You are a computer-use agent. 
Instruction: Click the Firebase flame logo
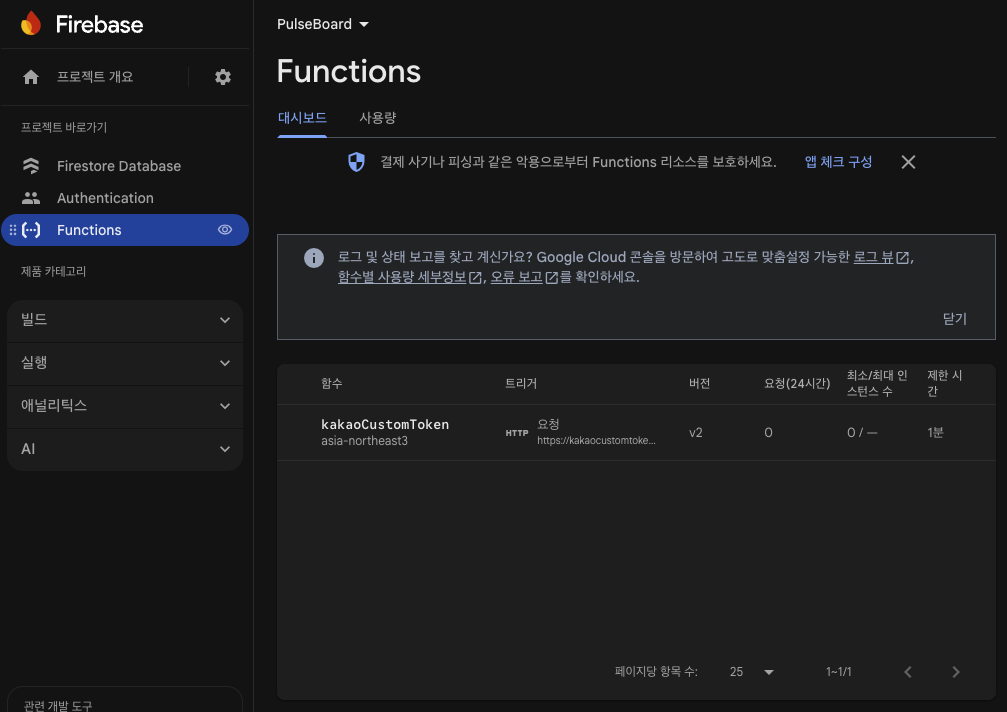31,24
